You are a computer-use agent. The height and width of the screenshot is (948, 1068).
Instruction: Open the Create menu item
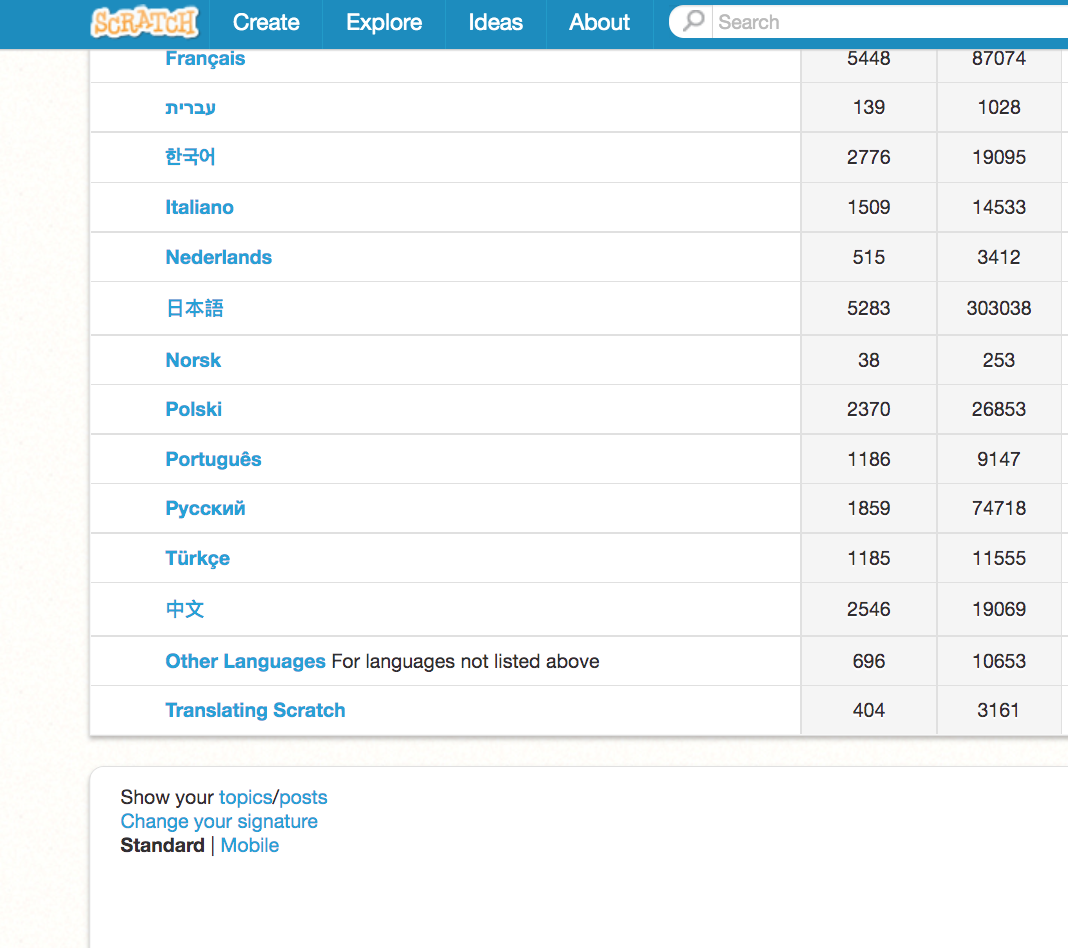point(266,22)
